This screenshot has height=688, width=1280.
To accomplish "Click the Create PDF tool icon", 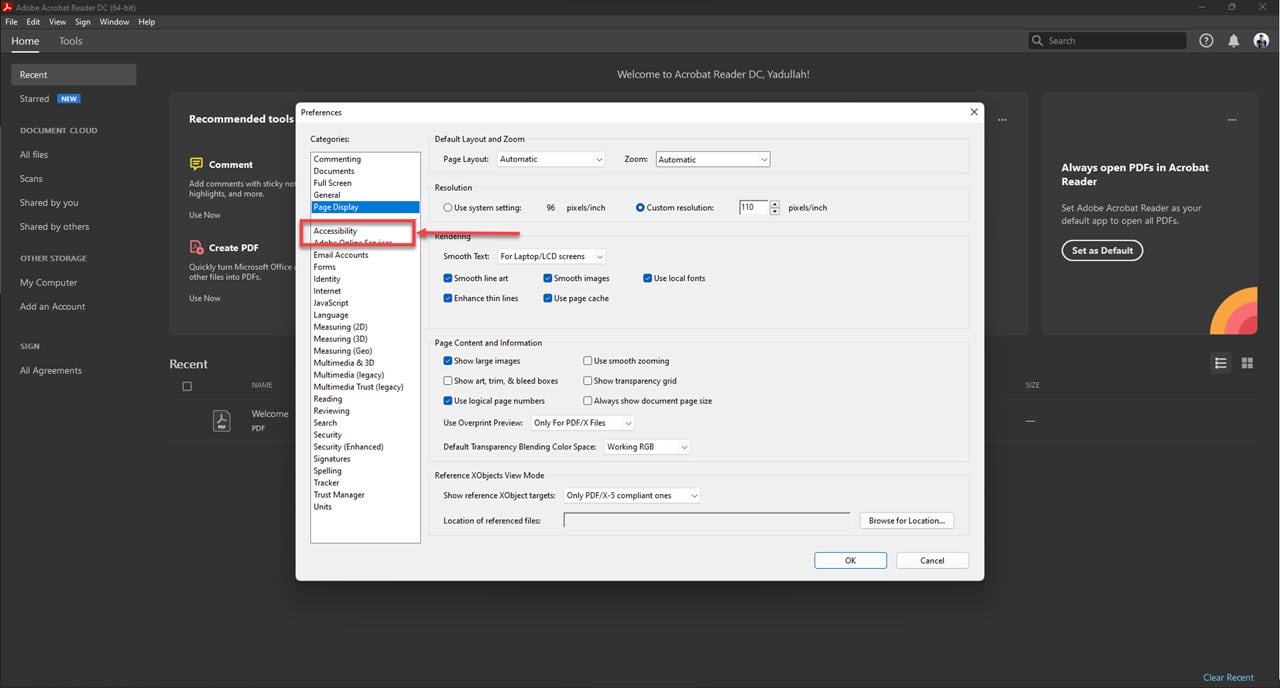I will click(x=196, y=247).
